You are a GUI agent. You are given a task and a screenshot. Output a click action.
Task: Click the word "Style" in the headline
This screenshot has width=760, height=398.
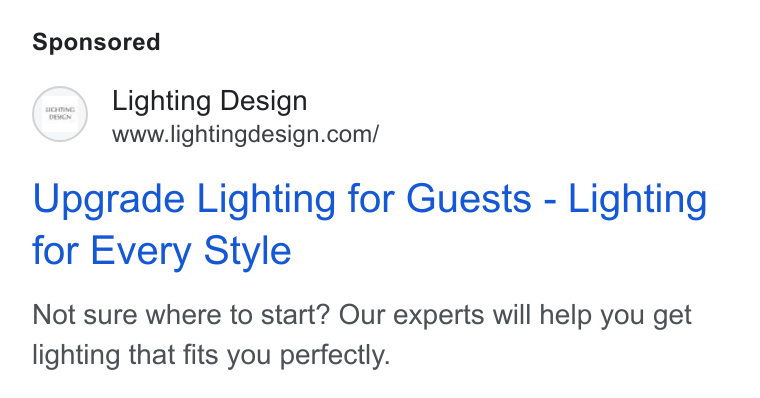coord(247,252)
